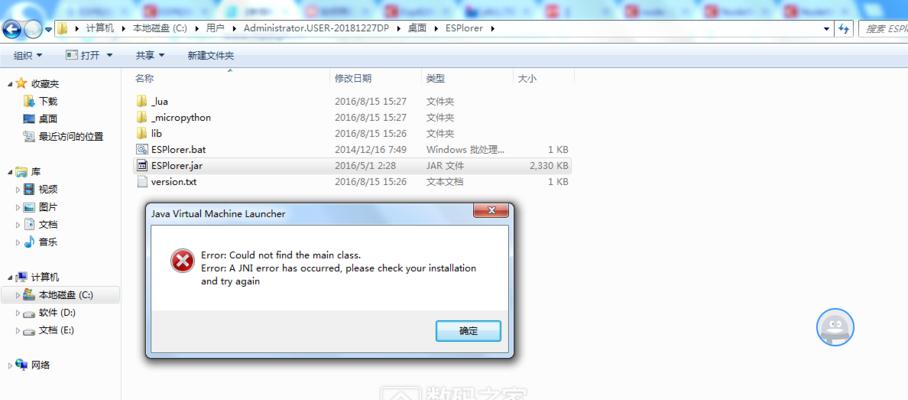Expand the 视频 library tree node
The height and width of the screenshot is (400, 908).
[18, 189]
